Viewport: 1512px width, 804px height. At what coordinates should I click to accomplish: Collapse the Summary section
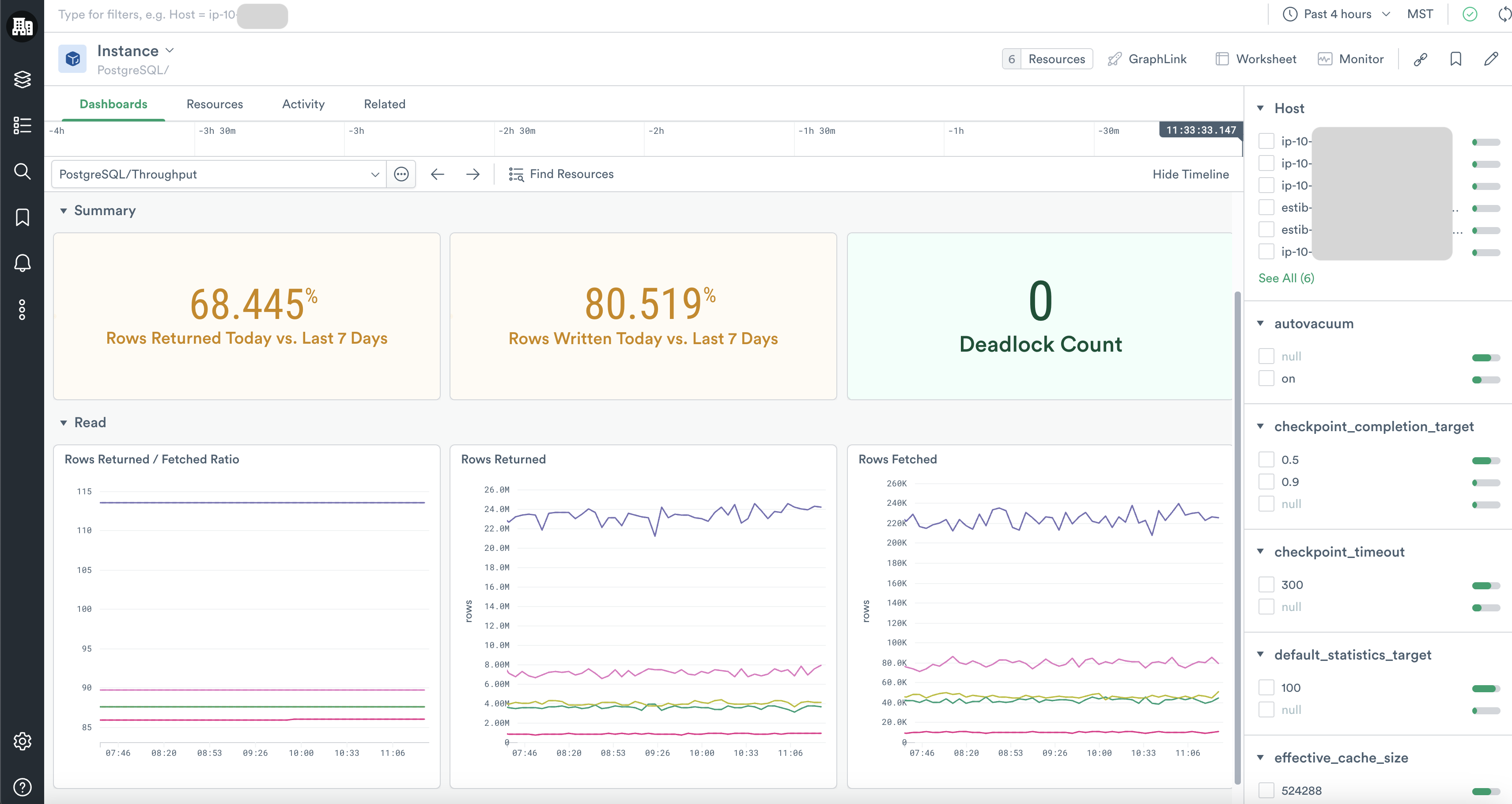click(64, 211)
